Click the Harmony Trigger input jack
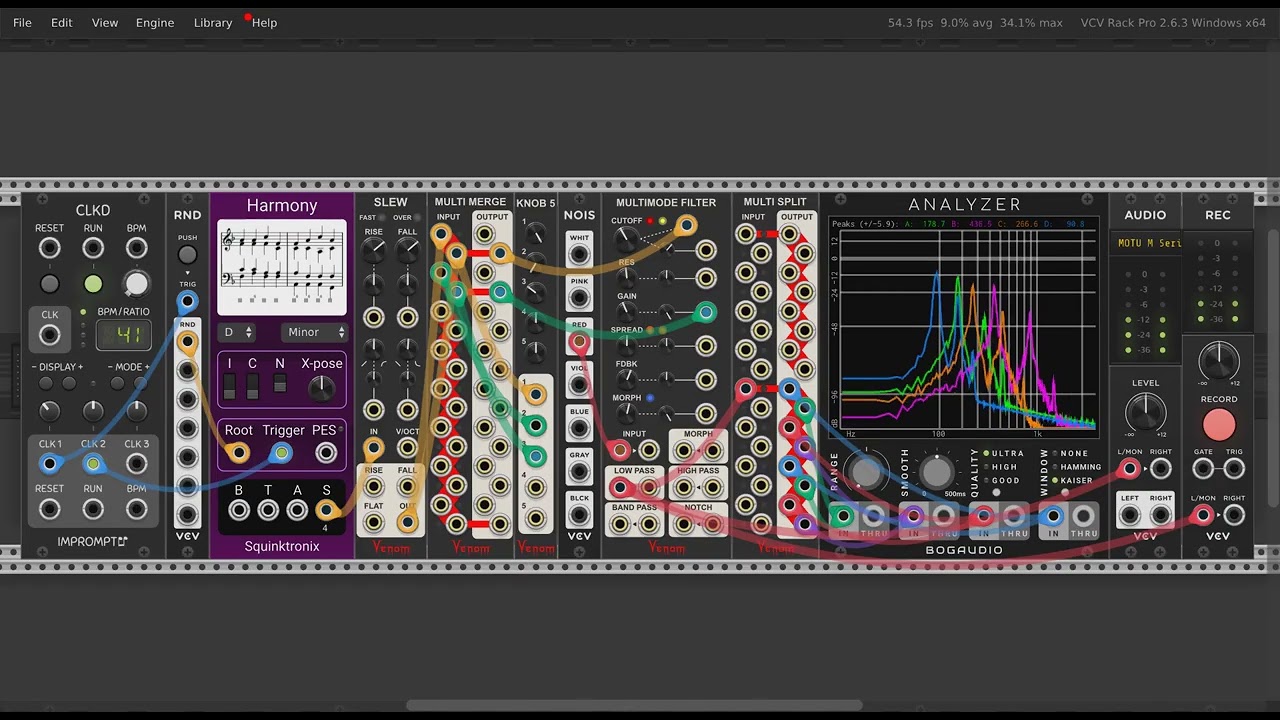 tap(282, 453)
